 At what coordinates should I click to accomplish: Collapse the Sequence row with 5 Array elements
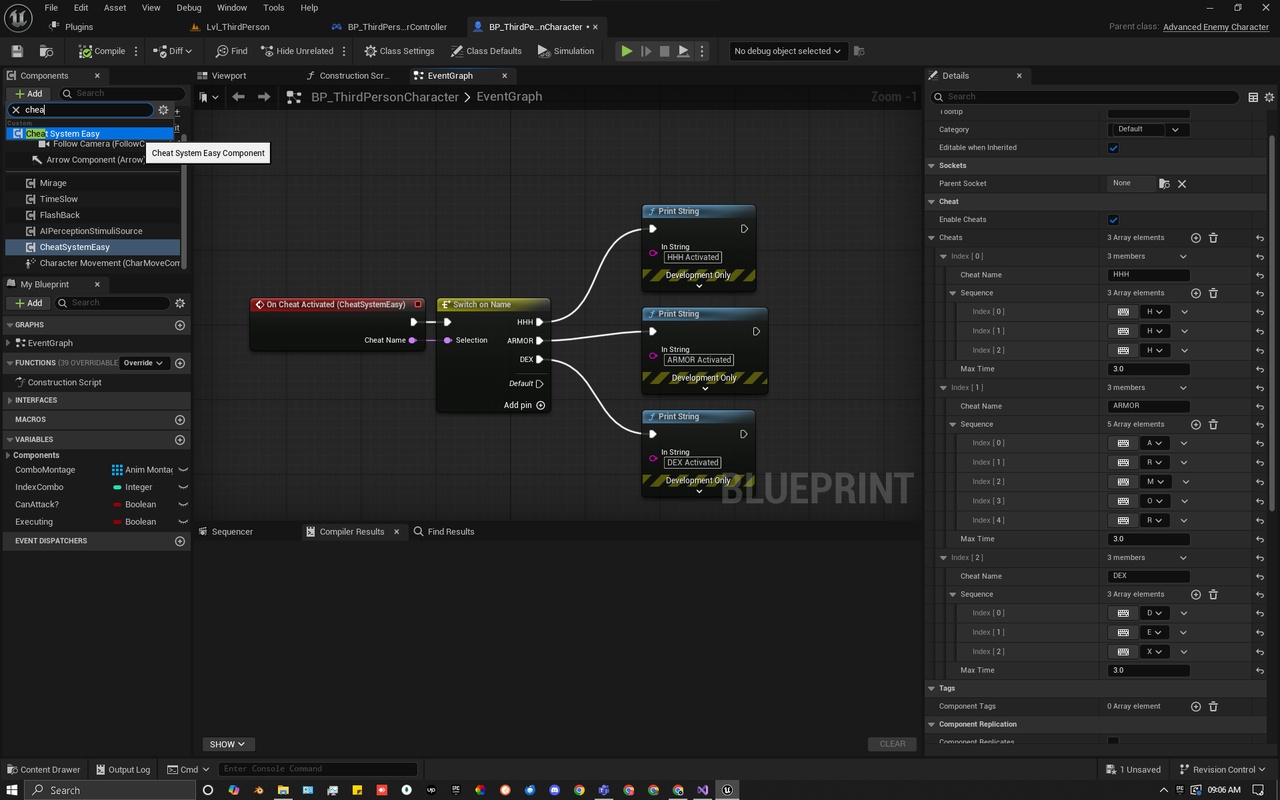[x=953, y=424]
